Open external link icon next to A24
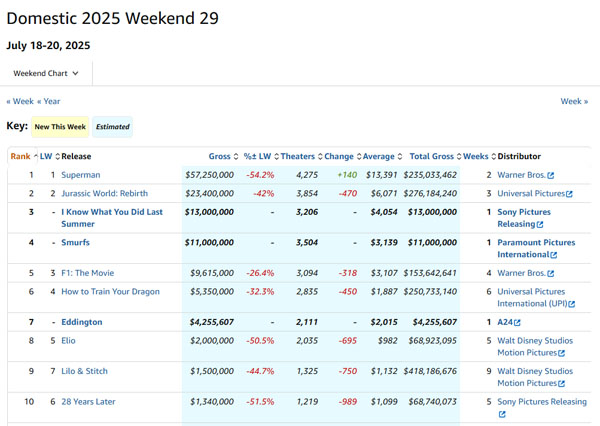The height and width of the screenshot is (426, 600). pos(517,323)
